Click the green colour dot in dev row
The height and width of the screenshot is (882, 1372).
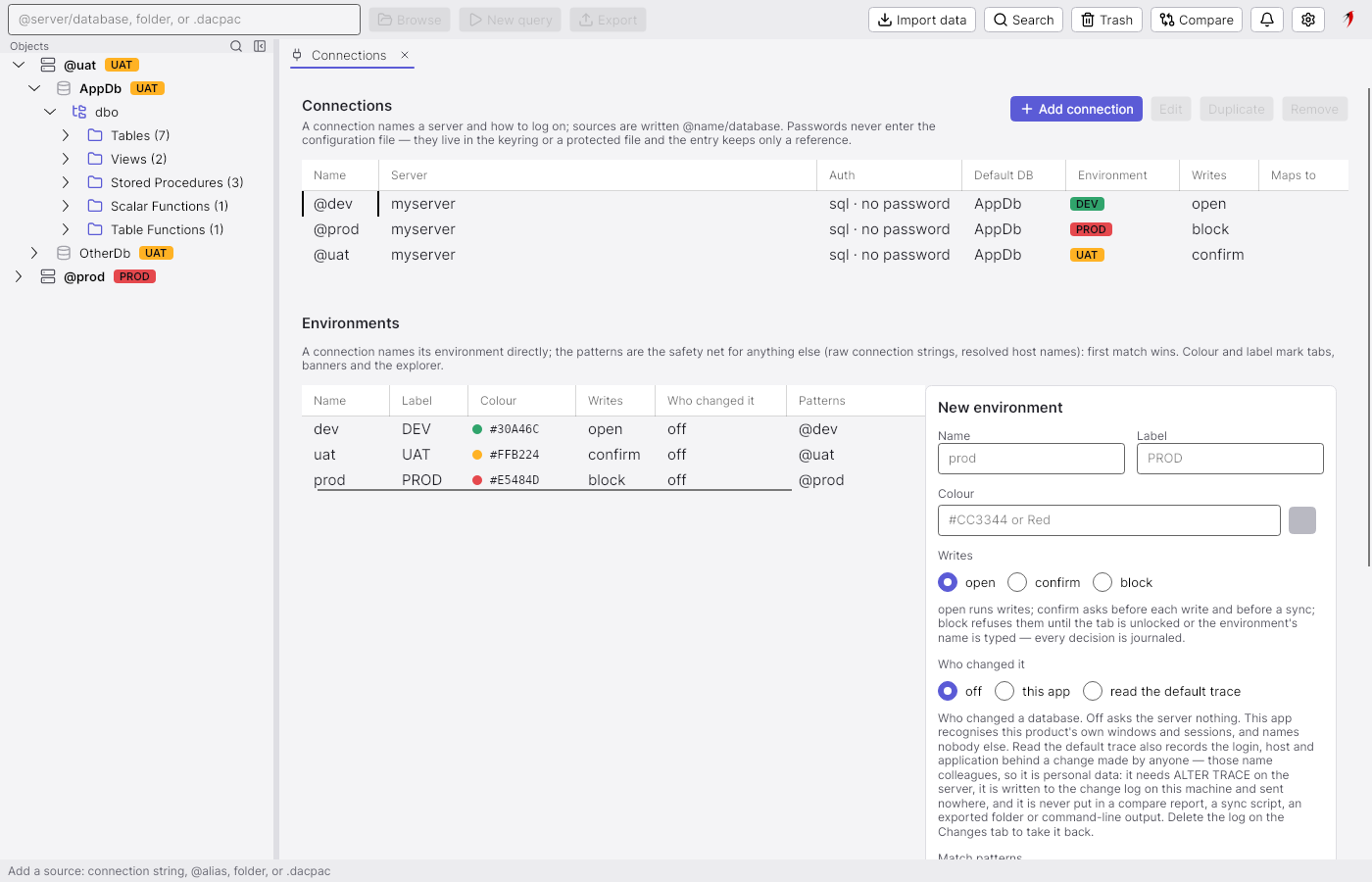477,429
